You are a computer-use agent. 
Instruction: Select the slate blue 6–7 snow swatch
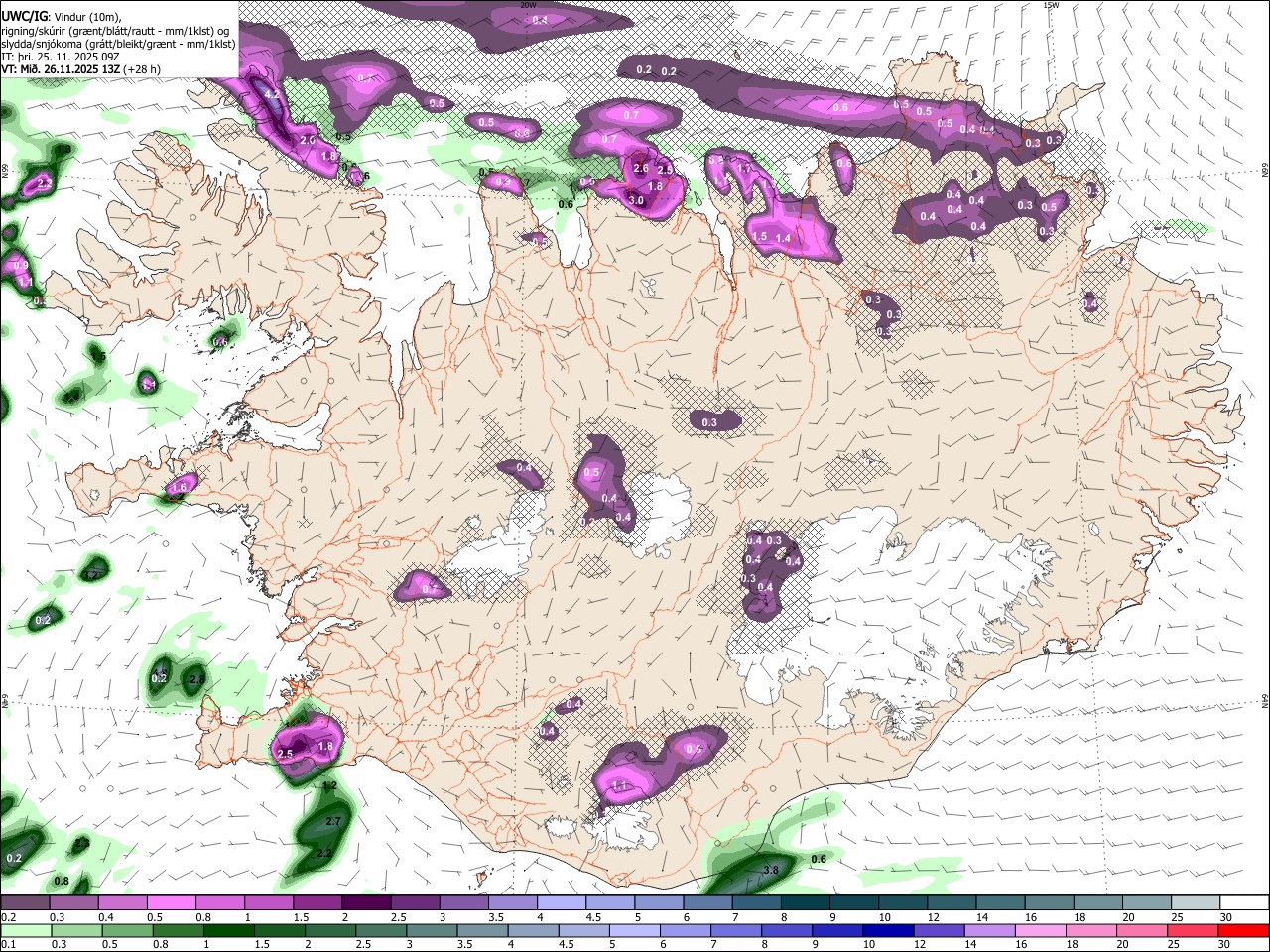pos(707,902)
